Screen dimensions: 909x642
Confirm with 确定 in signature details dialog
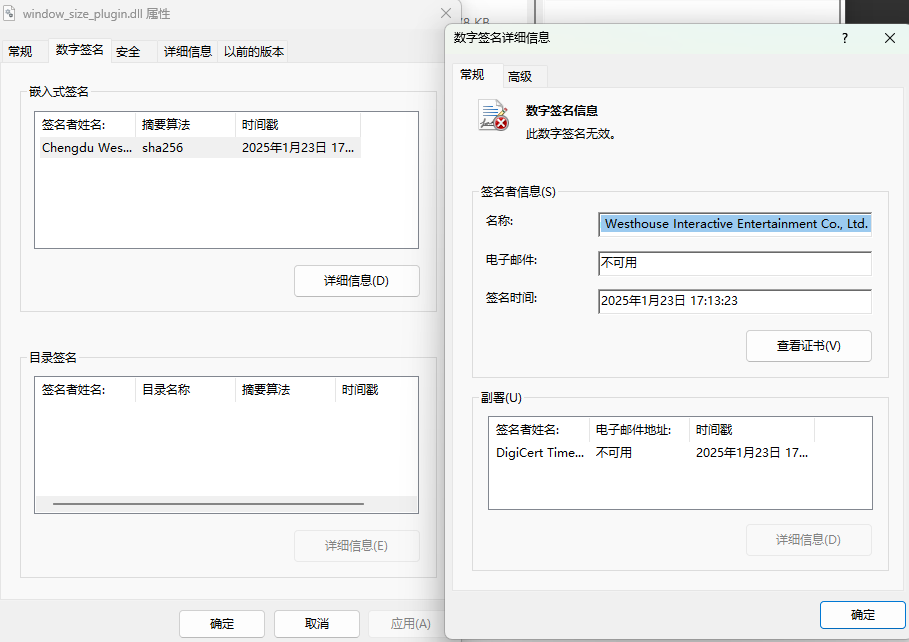click(x=863, y=615)
